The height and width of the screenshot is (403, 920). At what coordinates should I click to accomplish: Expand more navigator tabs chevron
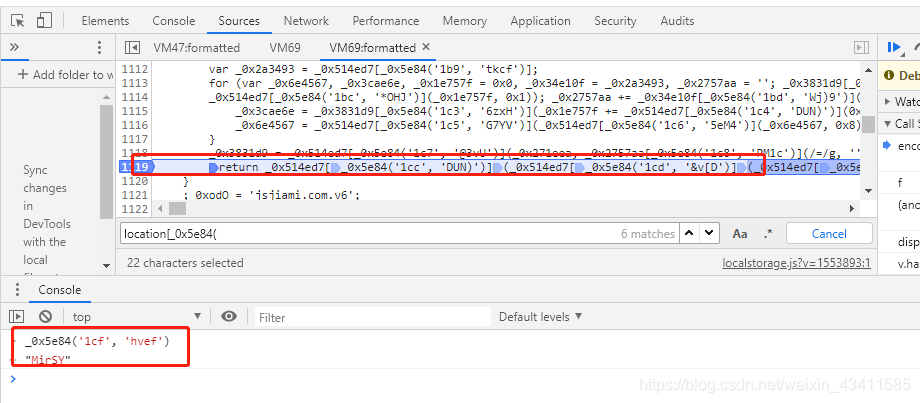tap(15, 47)
